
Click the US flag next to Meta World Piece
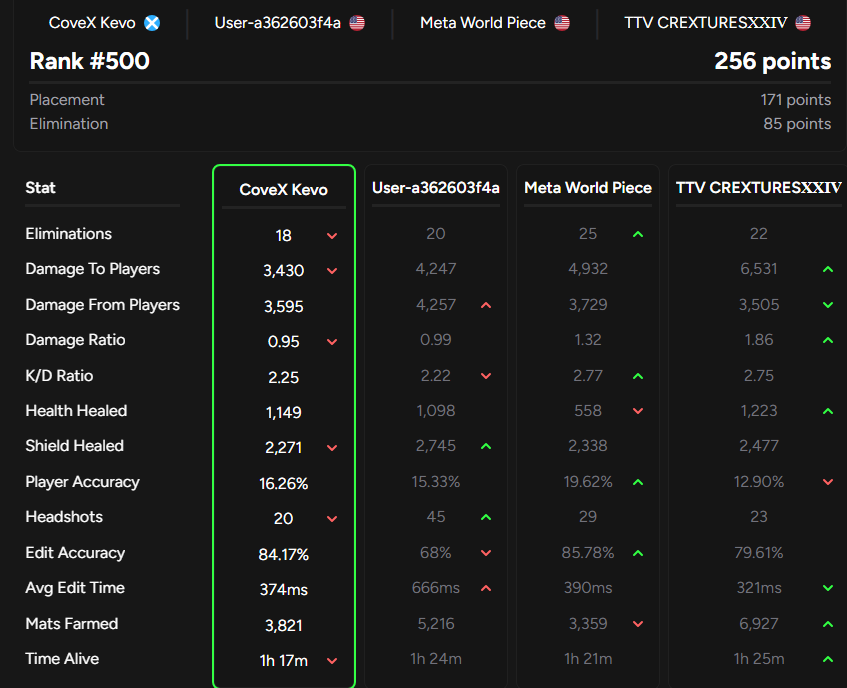click(x=562, y=23)
